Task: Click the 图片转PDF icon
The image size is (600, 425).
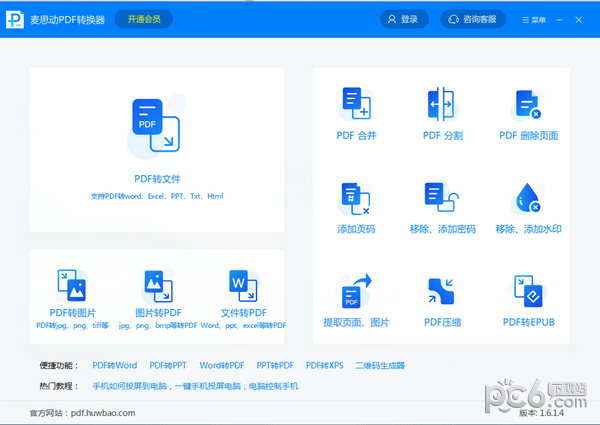Action: (158, 286)
